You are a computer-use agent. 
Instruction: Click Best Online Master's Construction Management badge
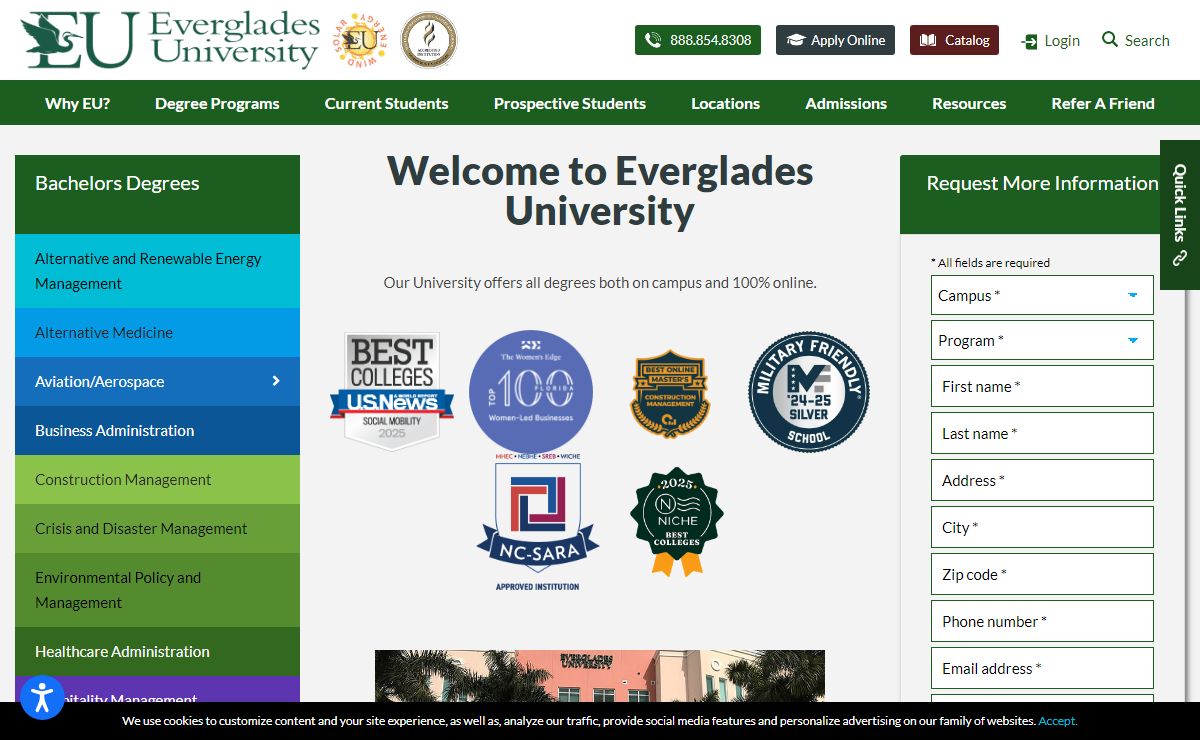[x=670, y=393]
